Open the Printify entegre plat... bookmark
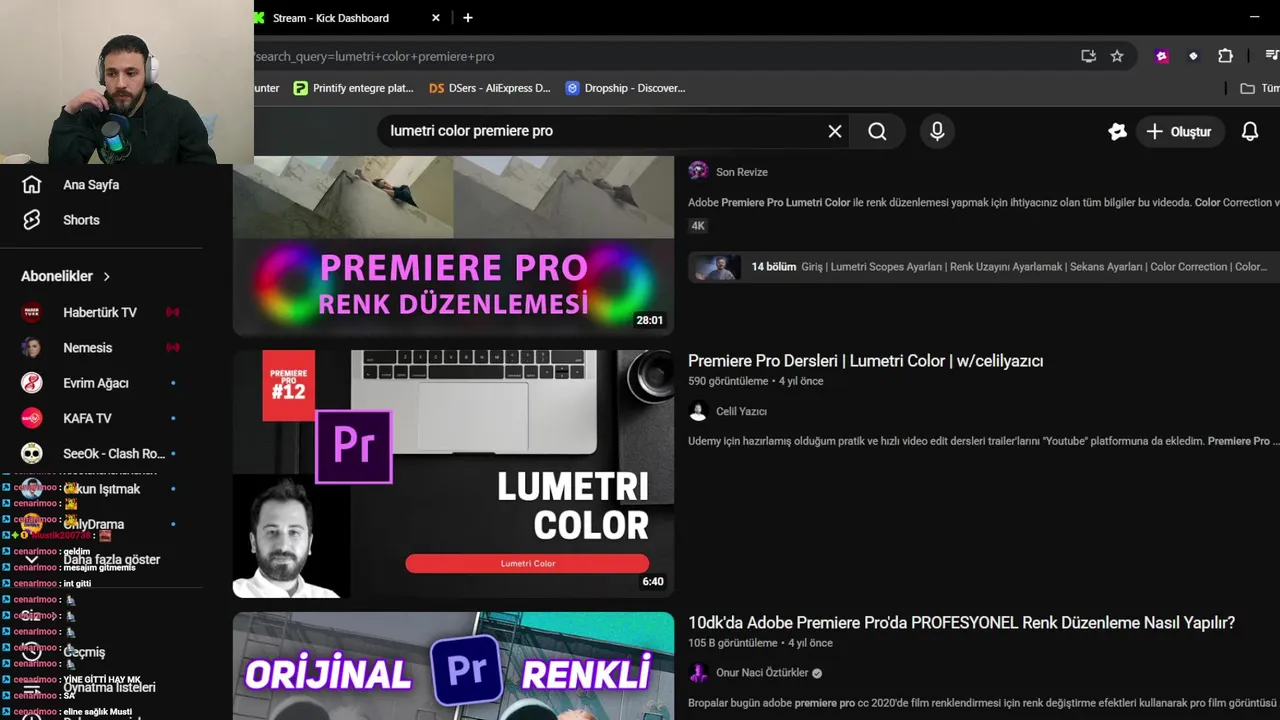1280x720 pixels. pyautogui.click(x=354, y=88)
